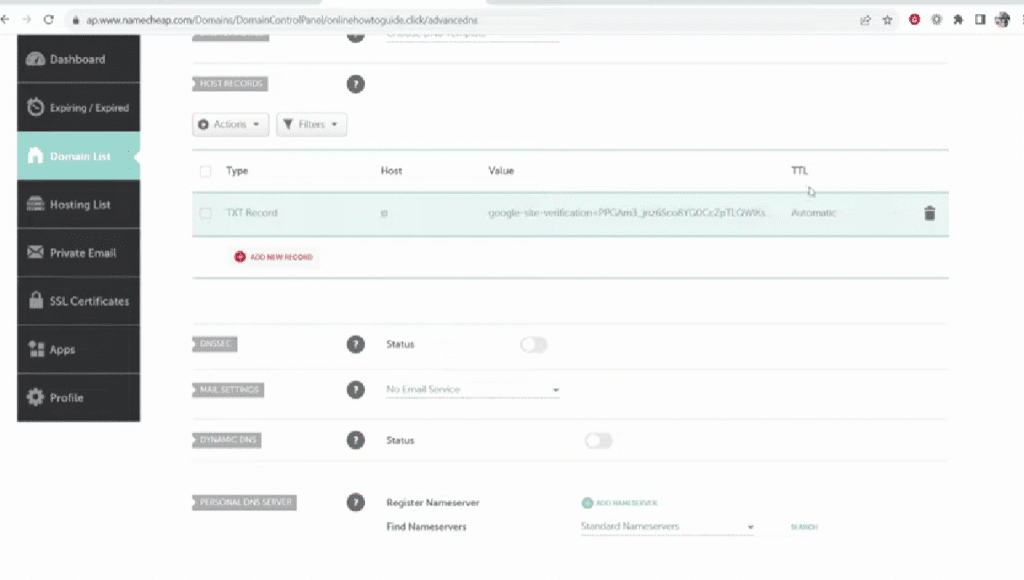Turn on the Dynamic DNS status switch
The image size is (1024, 580).
[598, 440]
